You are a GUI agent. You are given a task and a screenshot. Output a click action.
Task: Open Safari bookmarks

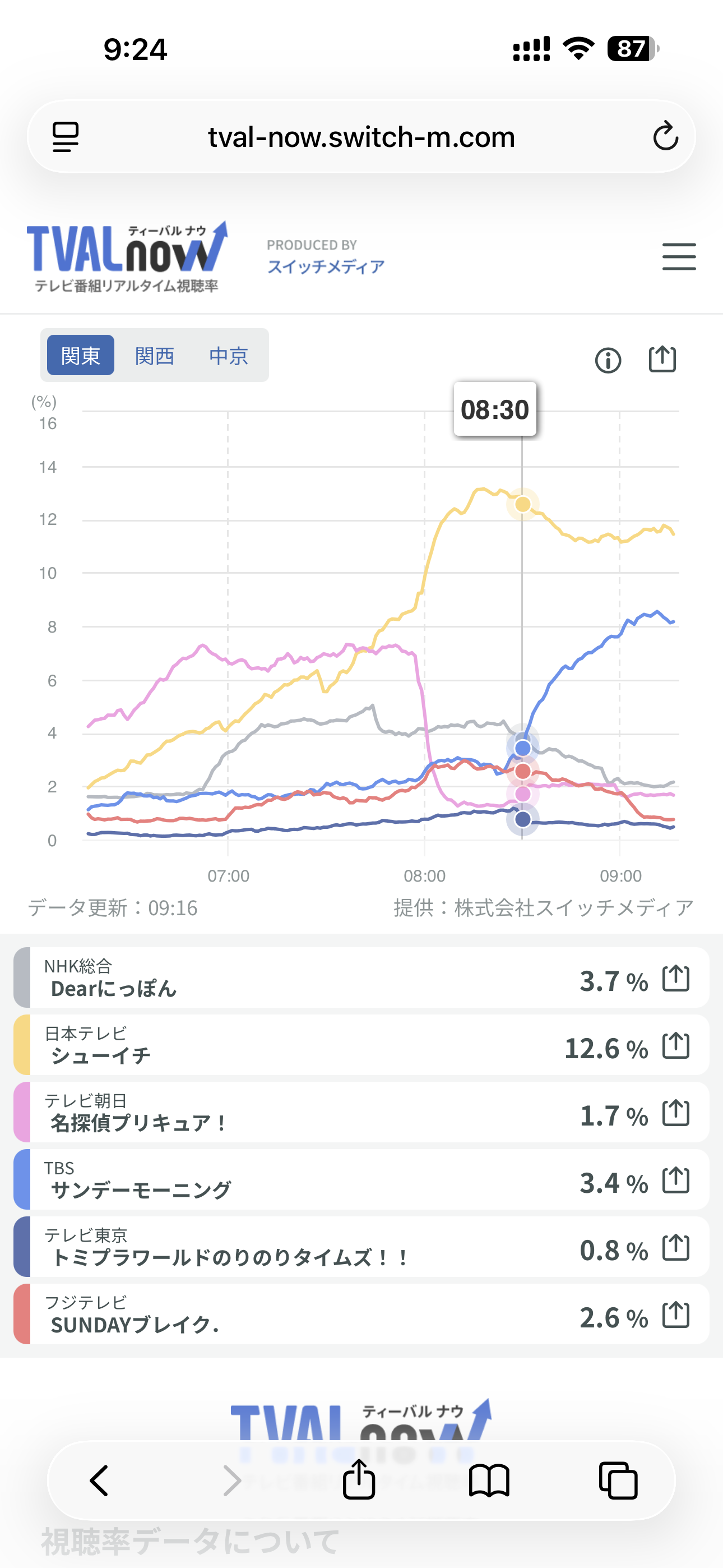489,1481
